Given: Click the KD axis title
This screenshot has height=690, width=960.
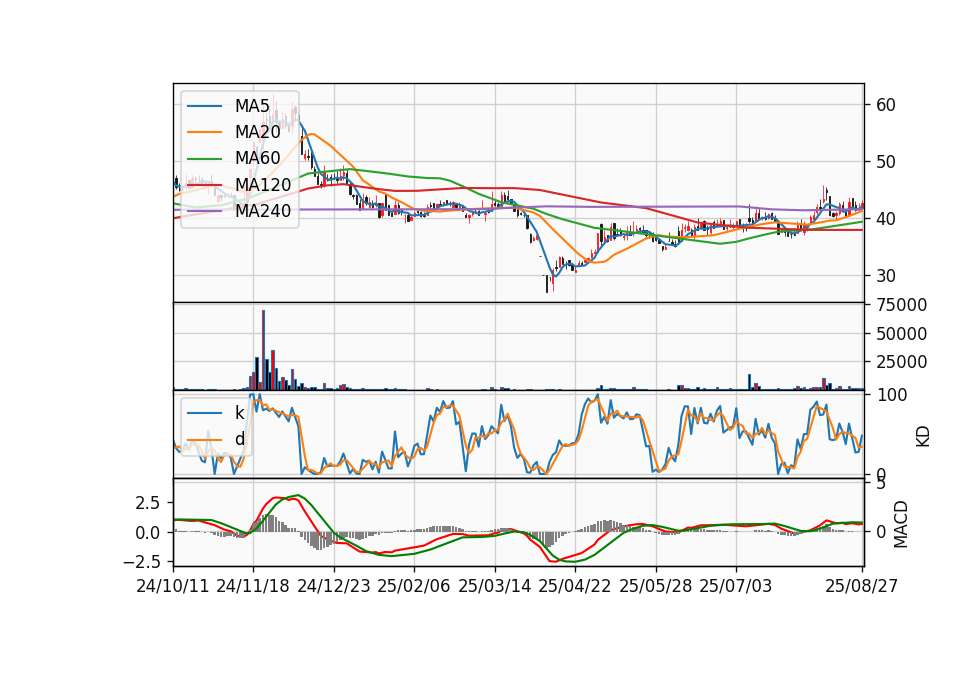Looking at the screenshot, I should 923,437.
